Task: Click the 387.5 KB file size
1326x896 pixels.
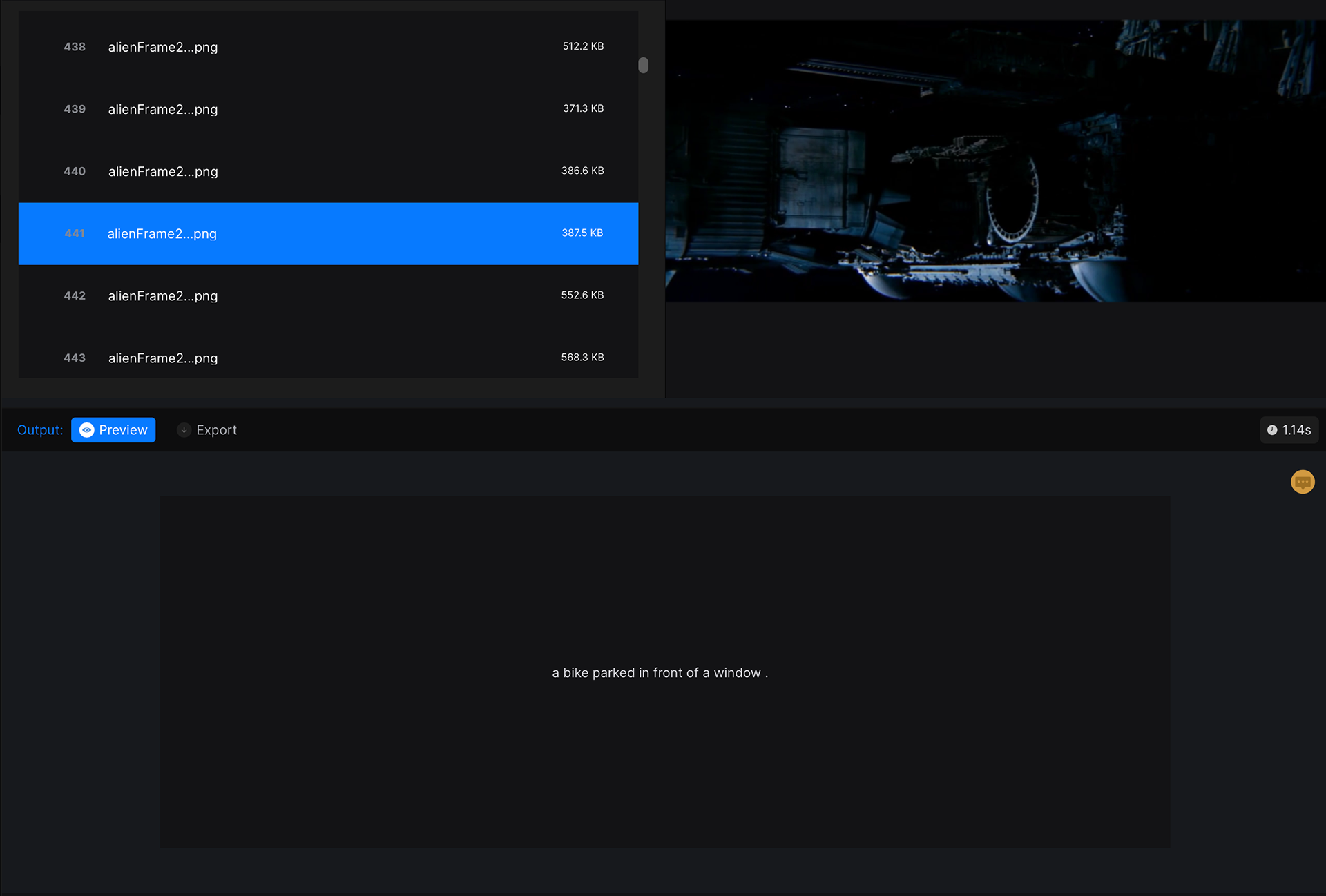Action: point(582,233)
